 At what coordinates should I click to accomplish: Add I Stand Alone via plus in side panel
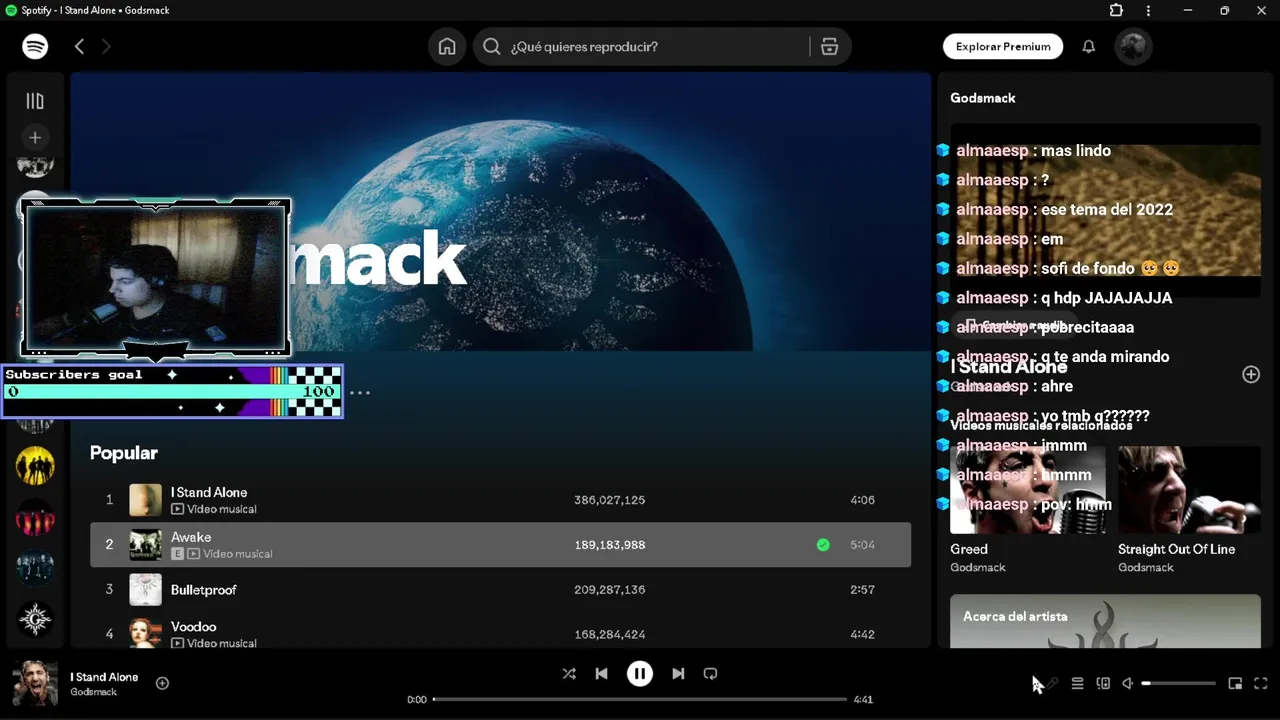1250,374
